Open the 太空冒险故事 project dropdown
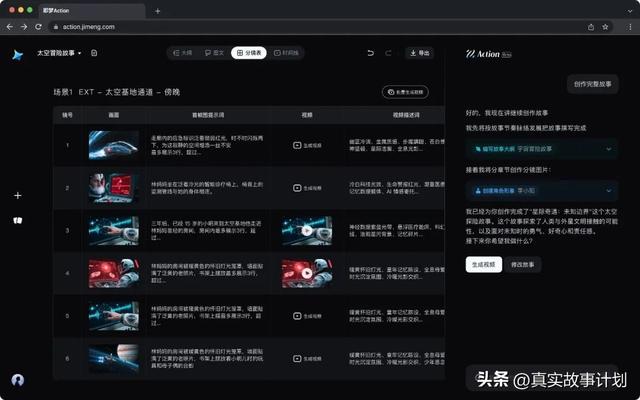 click(x=59, y=53)
